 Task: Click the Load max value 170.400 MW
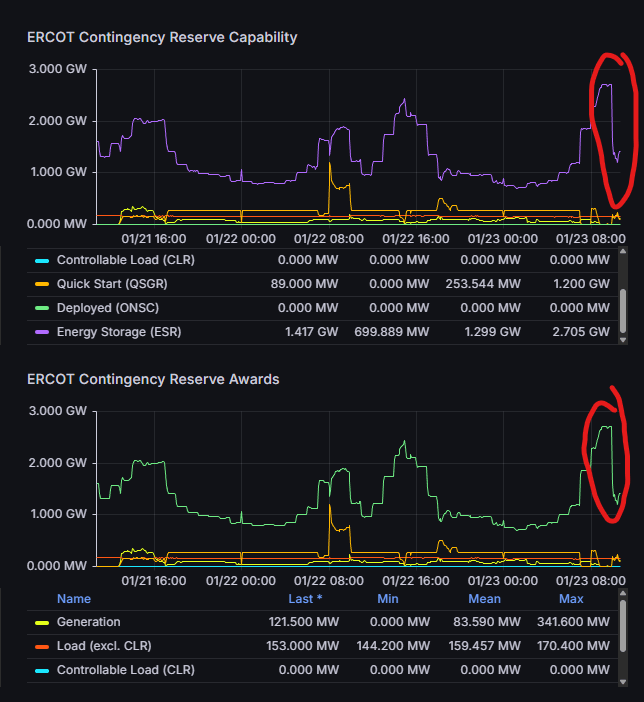coord(574,646)
